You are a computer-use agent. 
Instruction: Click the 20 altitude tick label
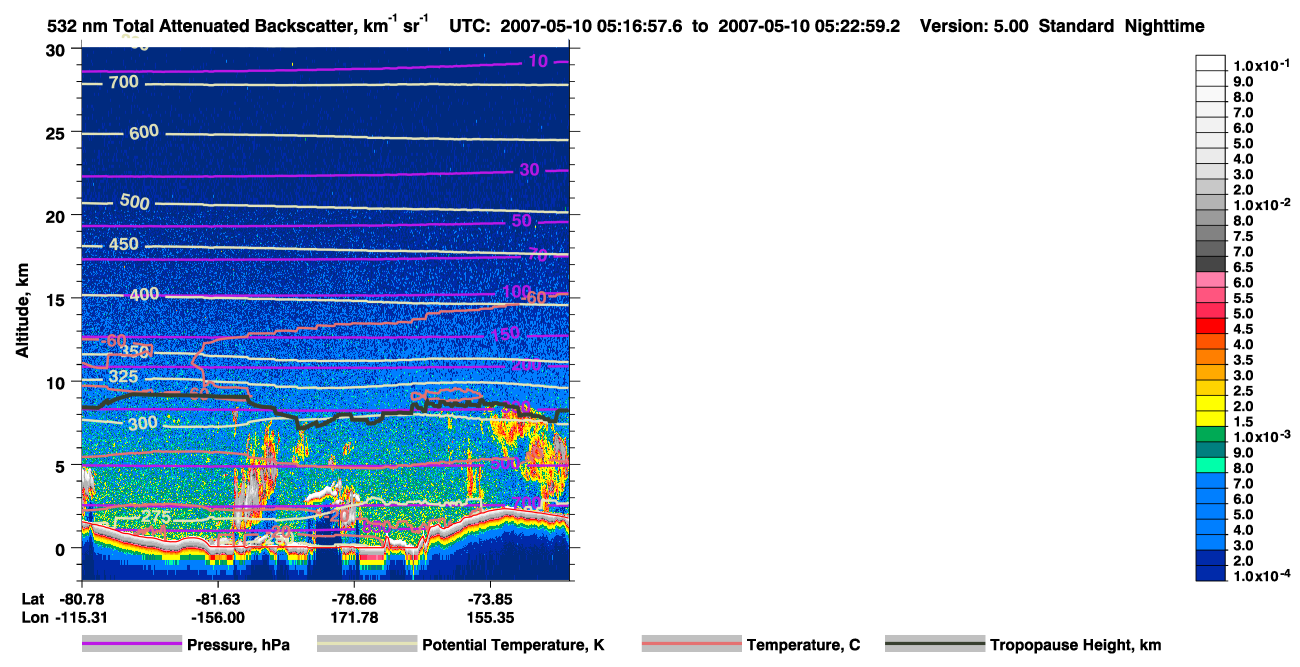(x=58, y=216)
